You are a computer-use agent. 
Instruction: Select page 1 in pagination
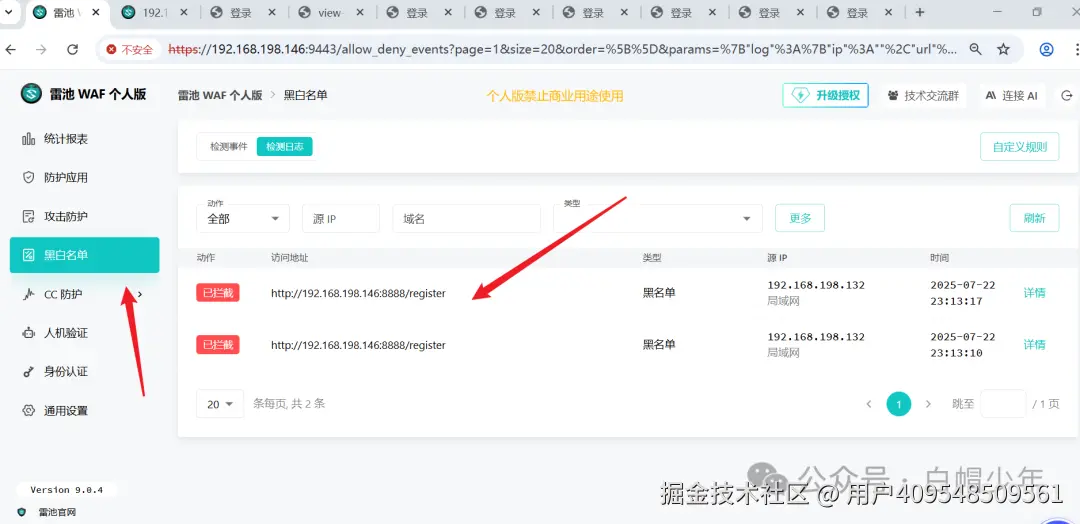(x=898, y=404)
